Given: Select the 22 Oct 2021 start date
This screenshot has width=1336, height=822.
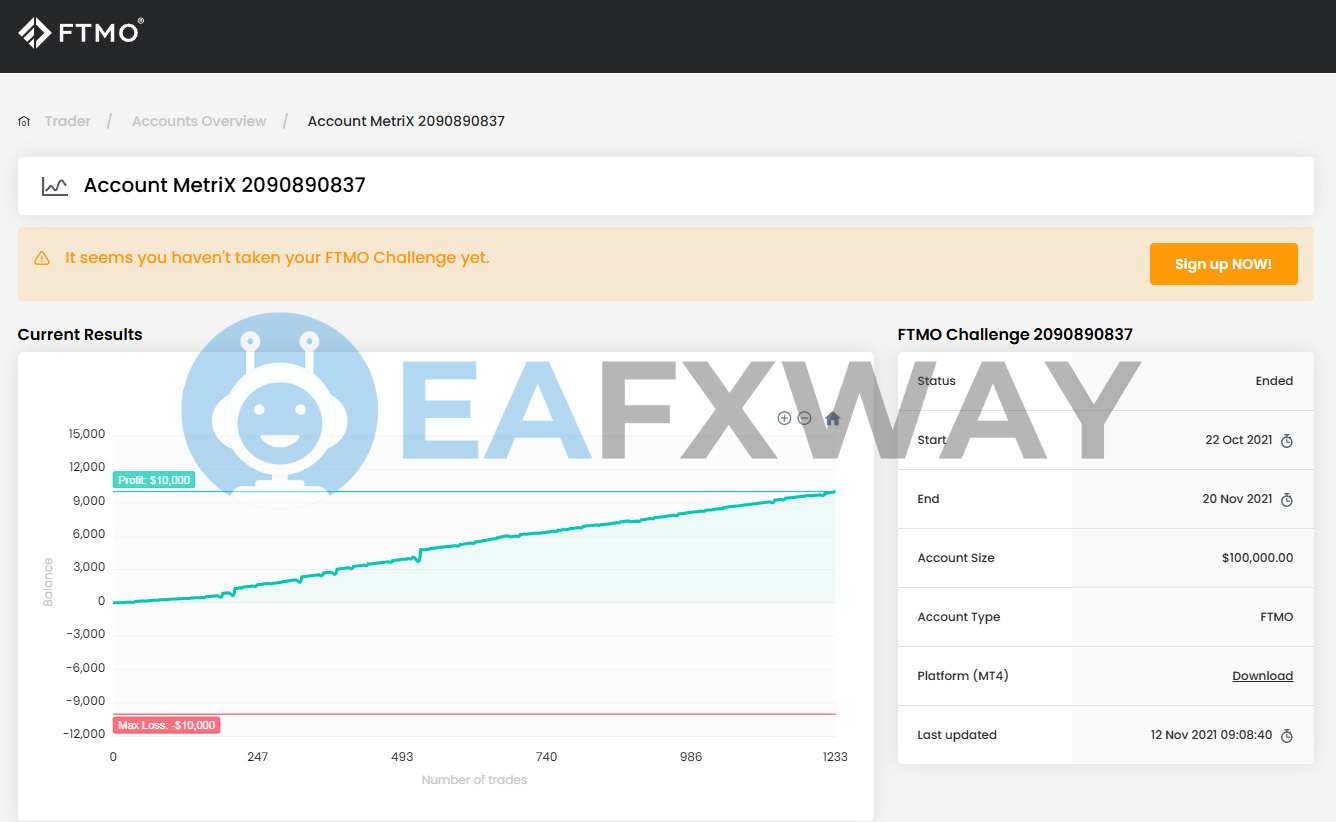Looking at the screenshot, I should point(1239,440).
